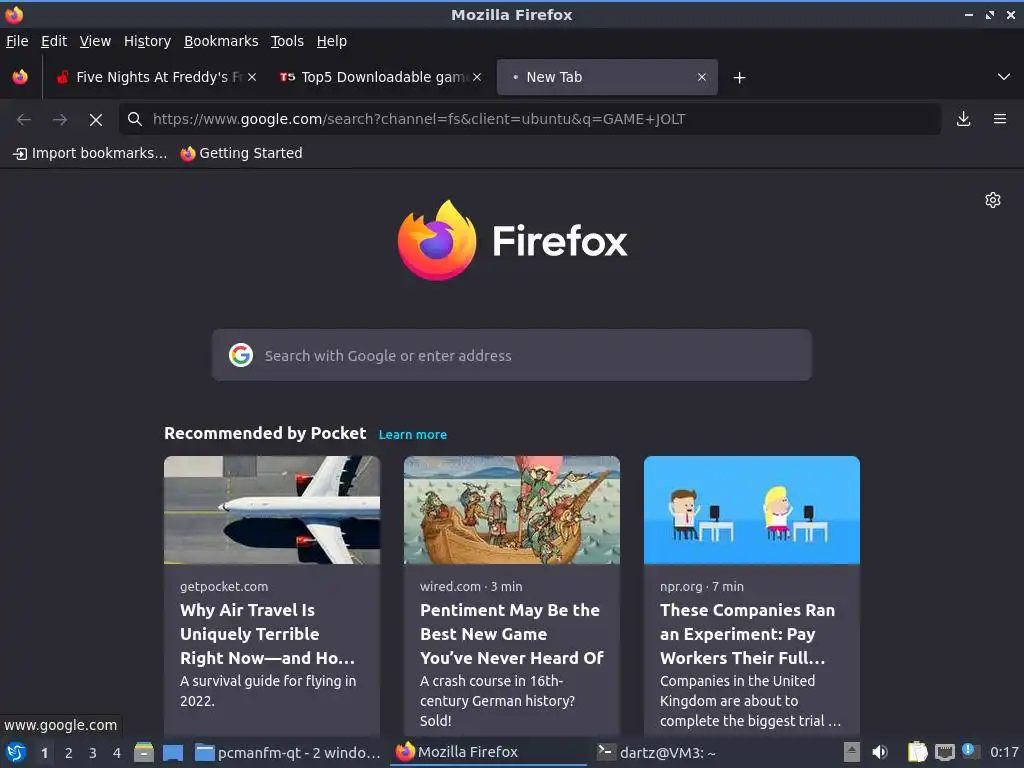Click Import bookmarks toolbar item
The height and width of the screenshot is (768, 1024).
click(90, 153)
